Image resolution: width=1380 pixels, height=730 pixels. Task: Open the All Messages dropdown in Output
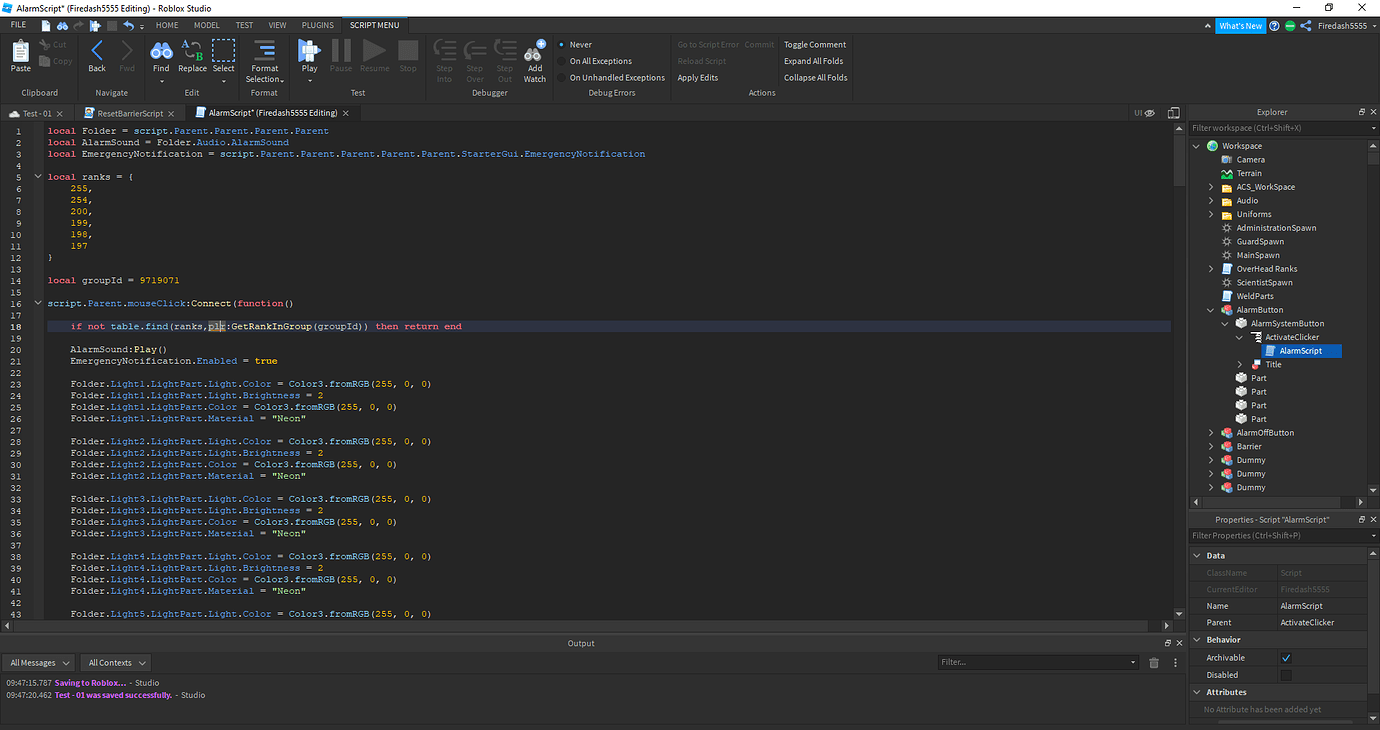tap(38, 662)
